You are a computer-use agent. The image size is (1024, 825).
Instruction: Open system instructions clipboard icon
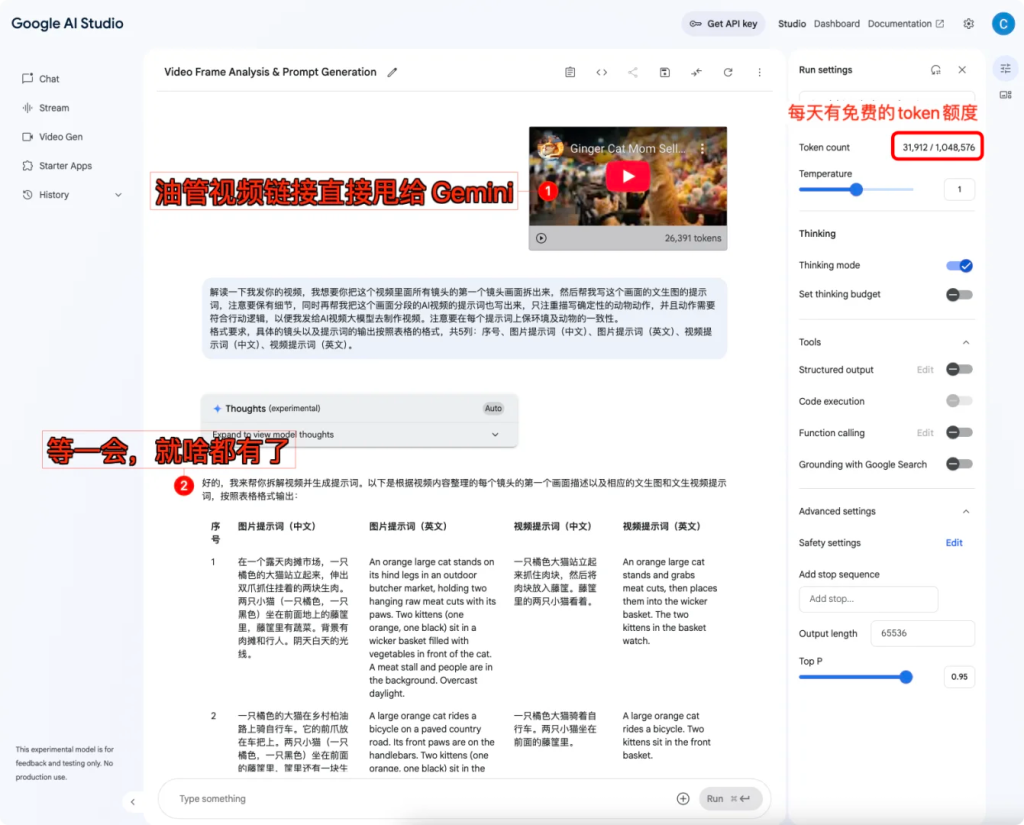coord(570,73)
